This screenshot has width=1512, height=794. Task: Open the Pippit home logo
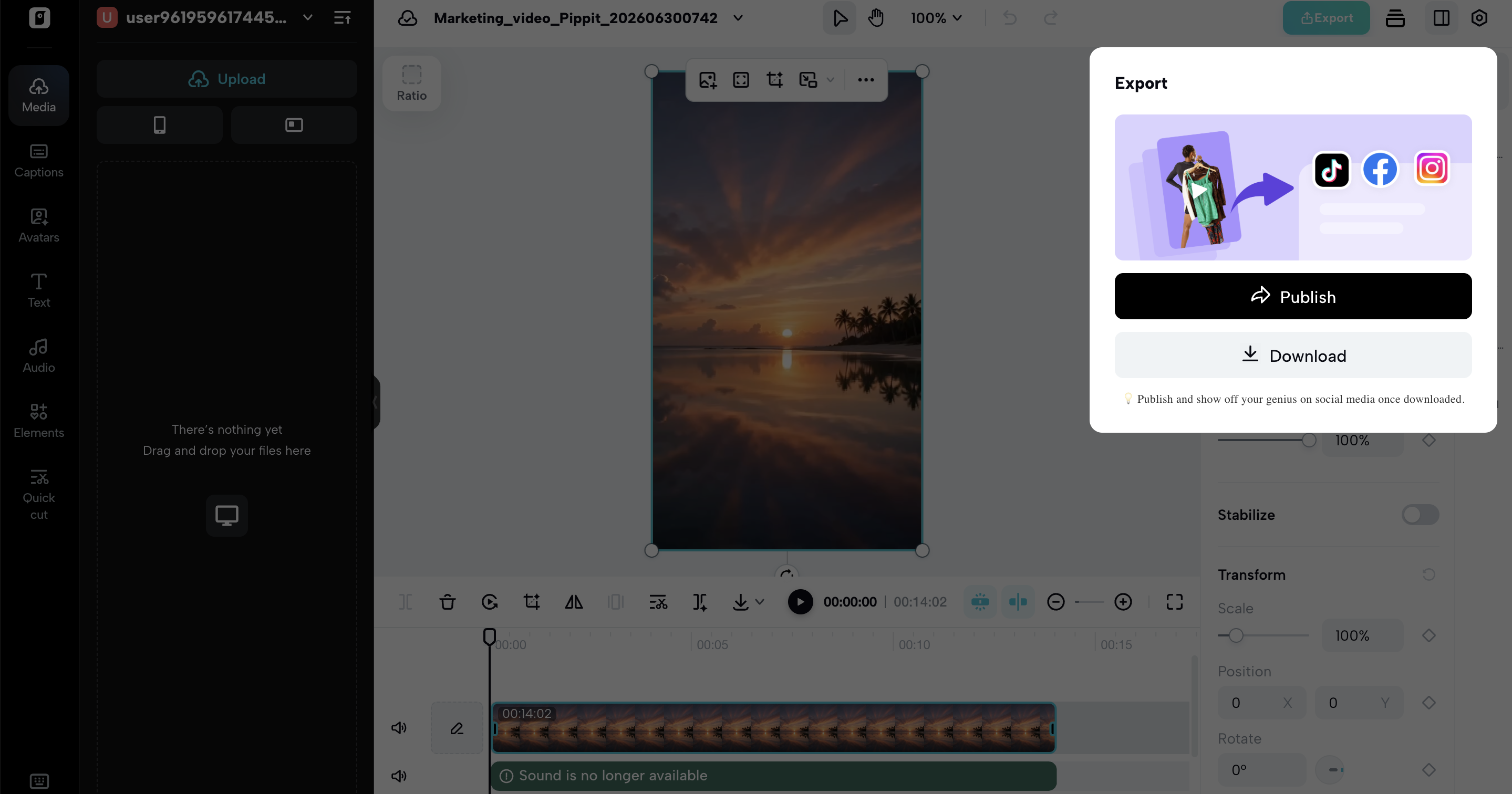tap(39, 18)
